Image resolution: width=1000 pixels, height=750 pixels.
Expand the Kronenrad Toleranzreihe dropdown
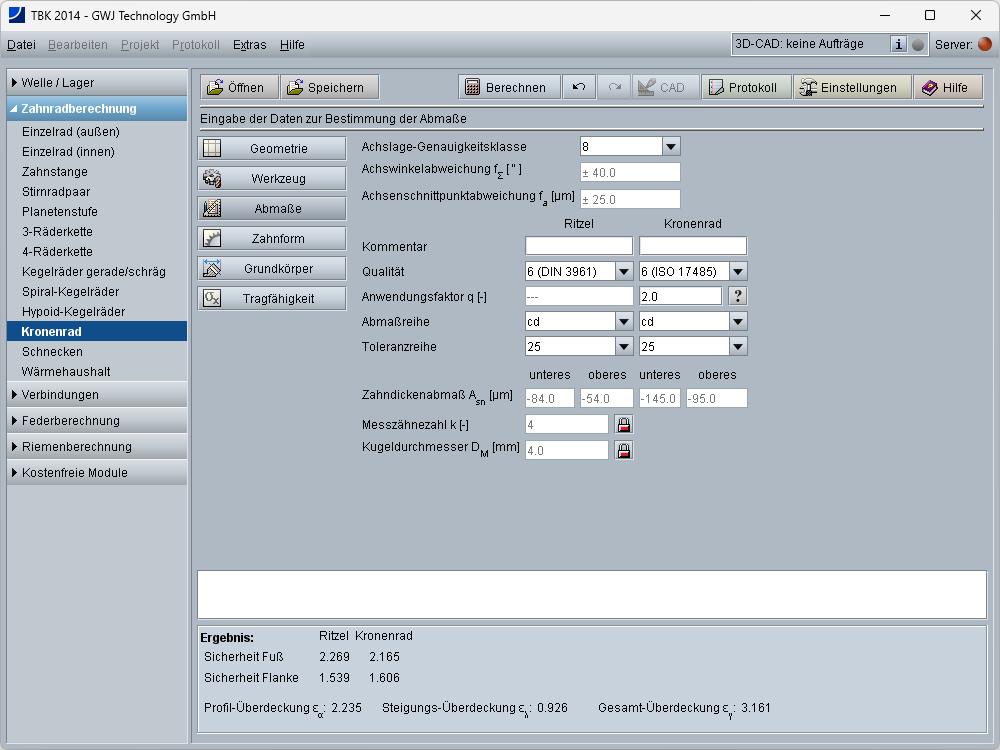pyautogui.click(x=738, y=346)
